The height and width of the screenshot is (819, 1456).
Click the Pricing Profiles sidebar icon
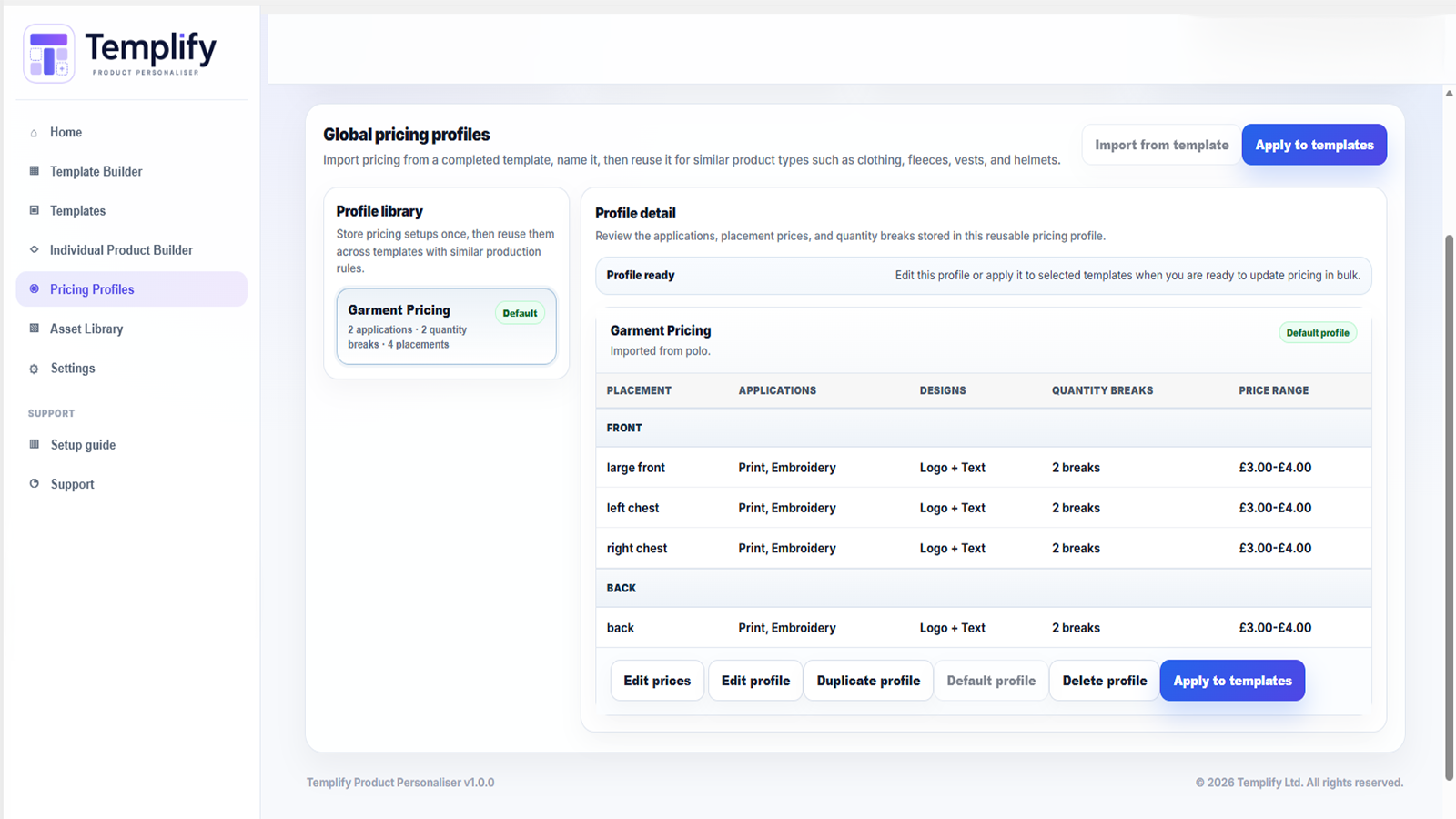[34, 289]
